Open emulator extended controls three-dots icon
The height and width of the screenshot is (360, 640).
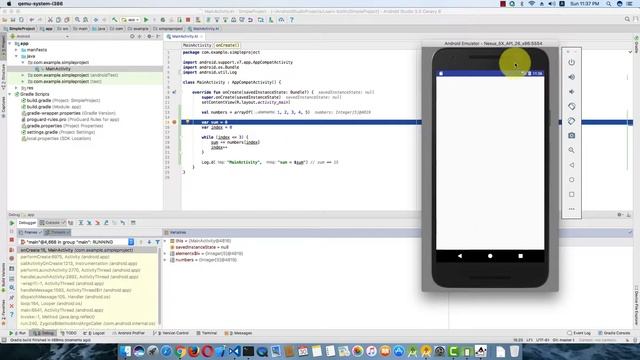(571, 209)
